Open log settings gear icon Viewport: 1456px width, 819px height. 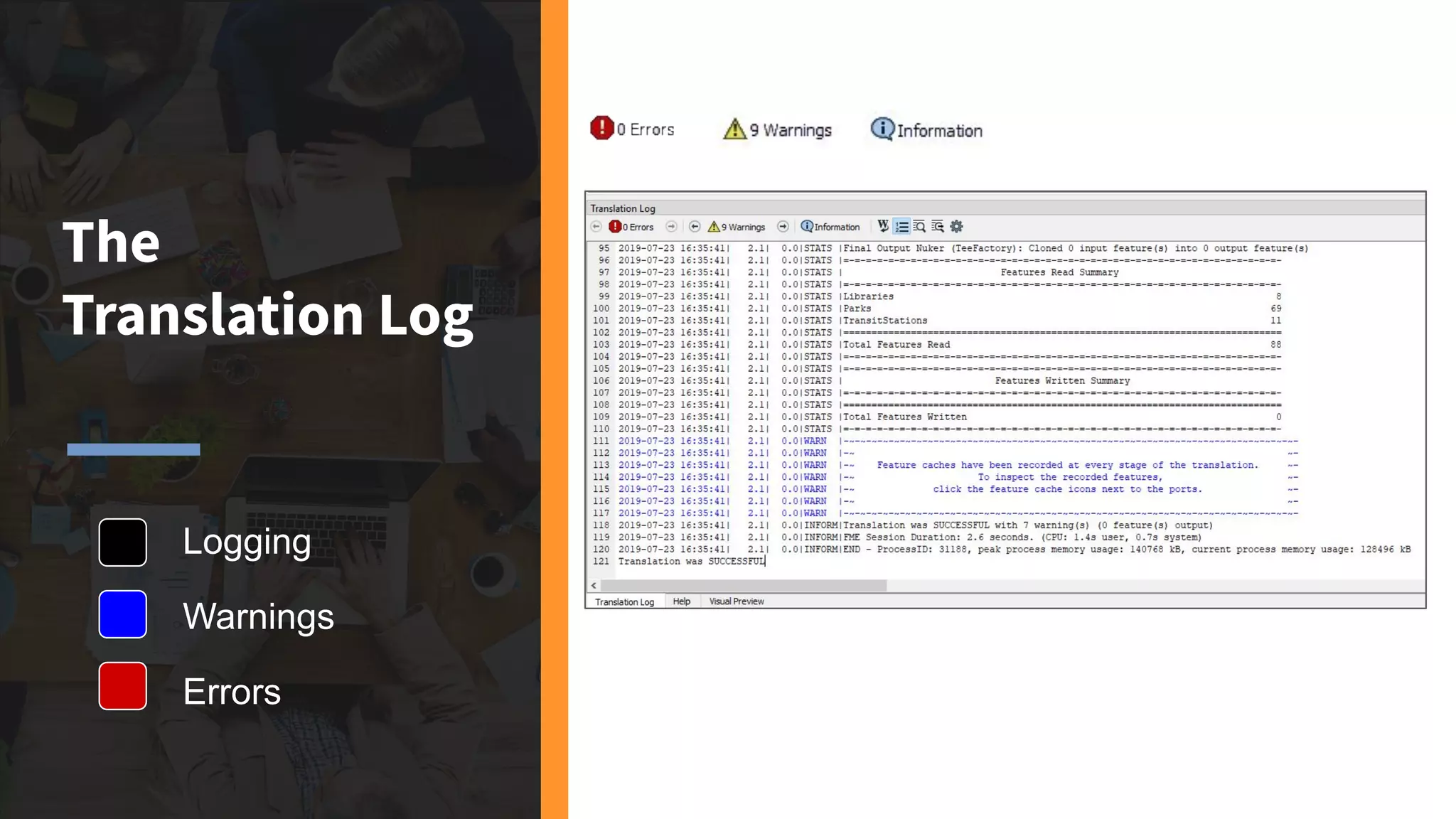pos(957,227)
